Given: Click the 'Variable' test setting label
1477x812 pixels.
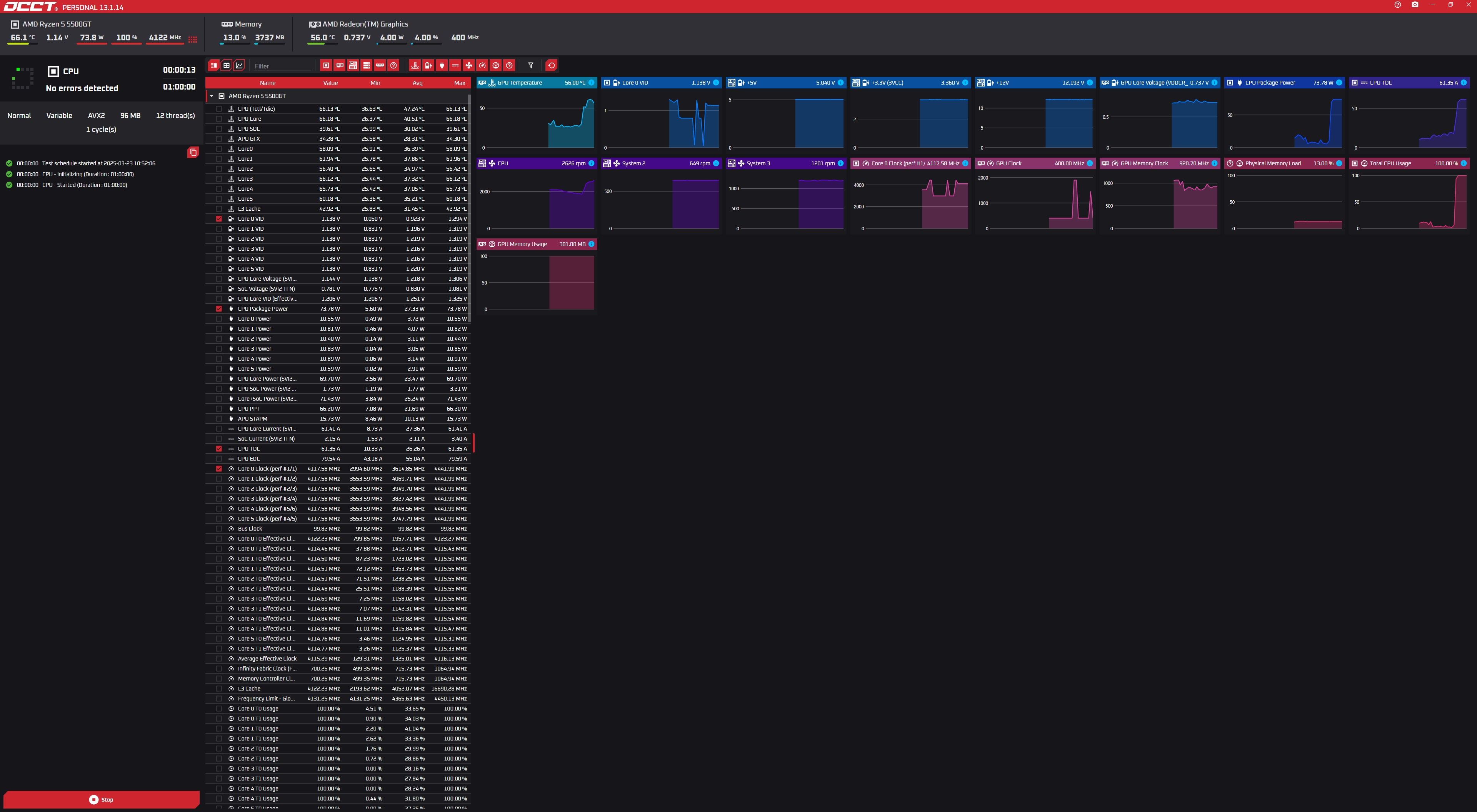Looking at the screenshot, I should [x=59, y=116].
